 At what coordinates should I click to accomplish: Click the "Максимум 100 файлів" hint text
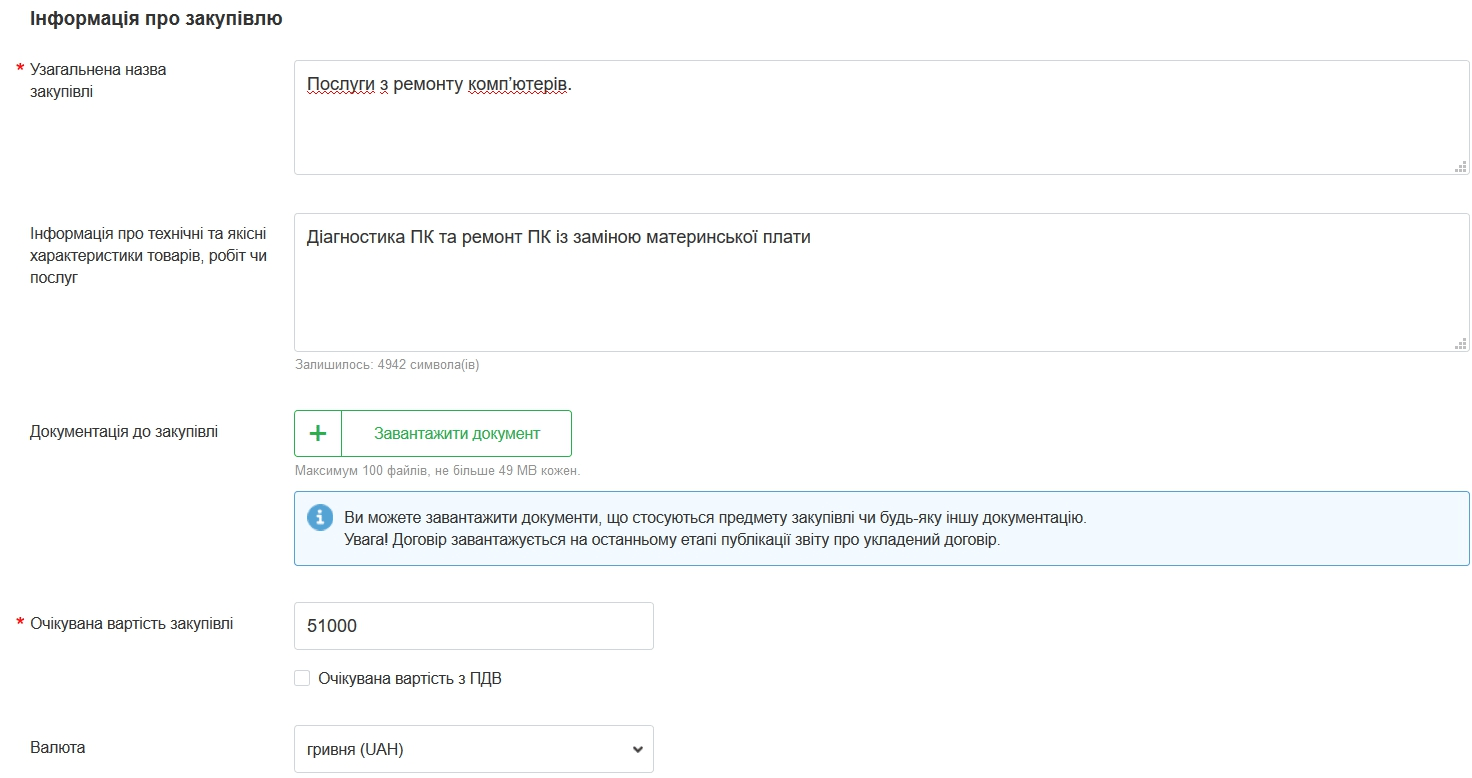[437, 470]
